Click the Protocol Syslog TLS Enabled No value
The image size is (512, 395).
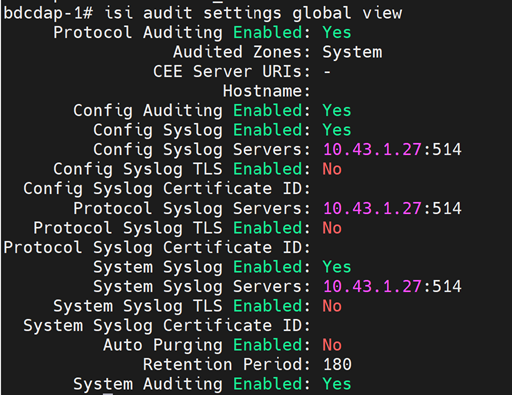[332, 228]
